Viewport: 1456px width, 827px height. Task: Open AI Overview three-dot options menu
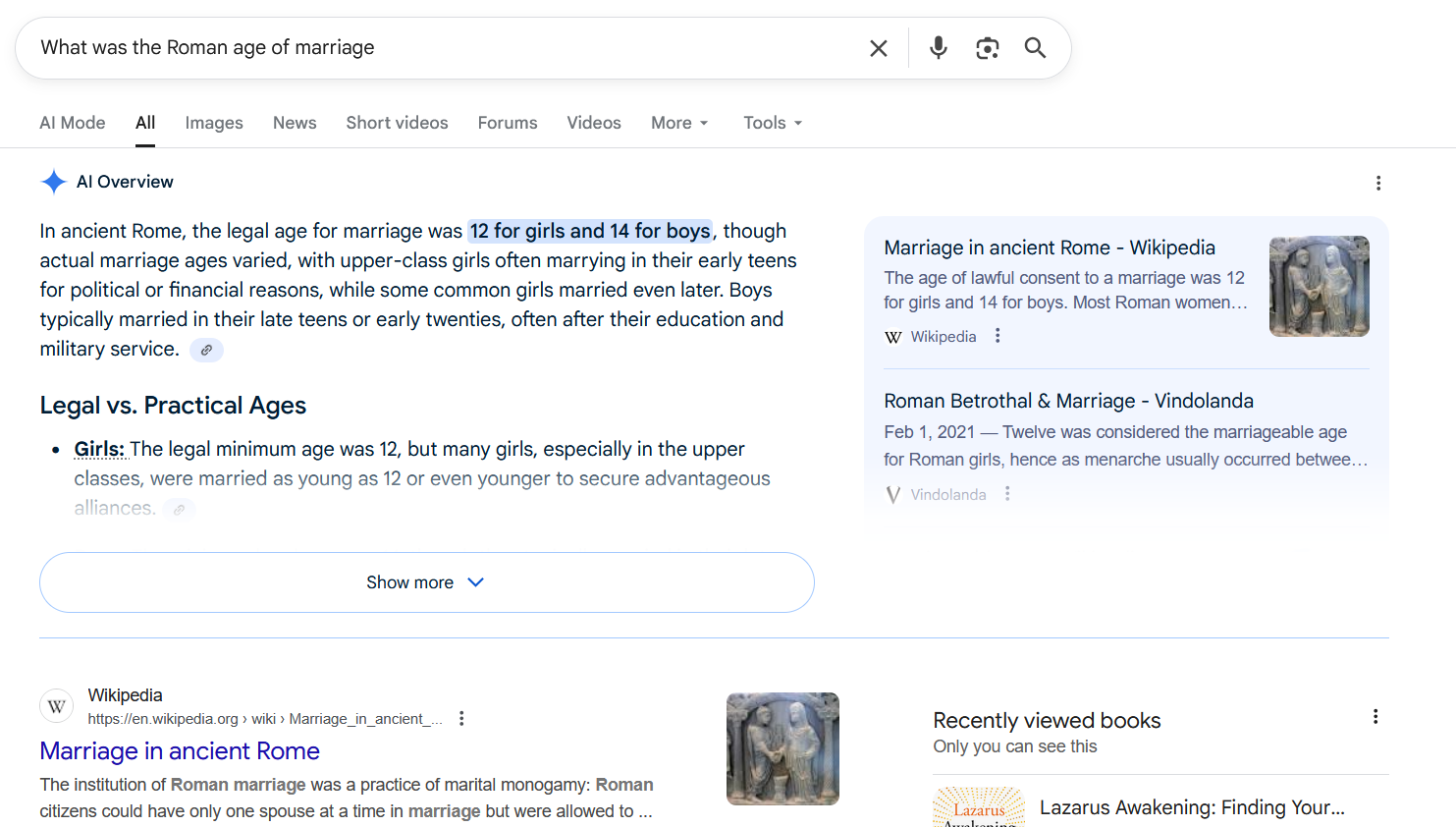[1377, 183]
